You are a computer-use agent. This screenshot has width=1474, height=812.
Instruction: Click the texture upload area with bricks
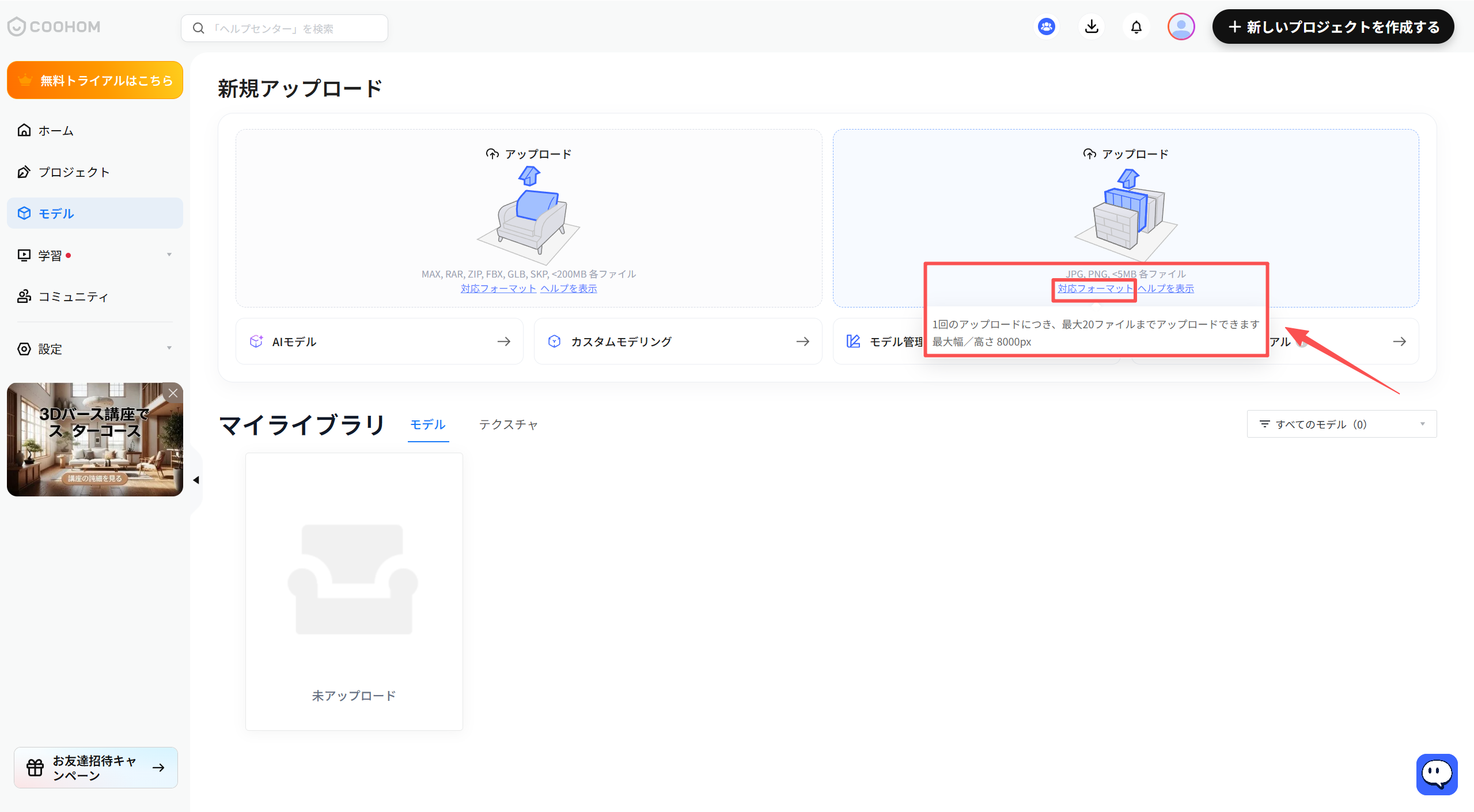tap(1126, 218)
